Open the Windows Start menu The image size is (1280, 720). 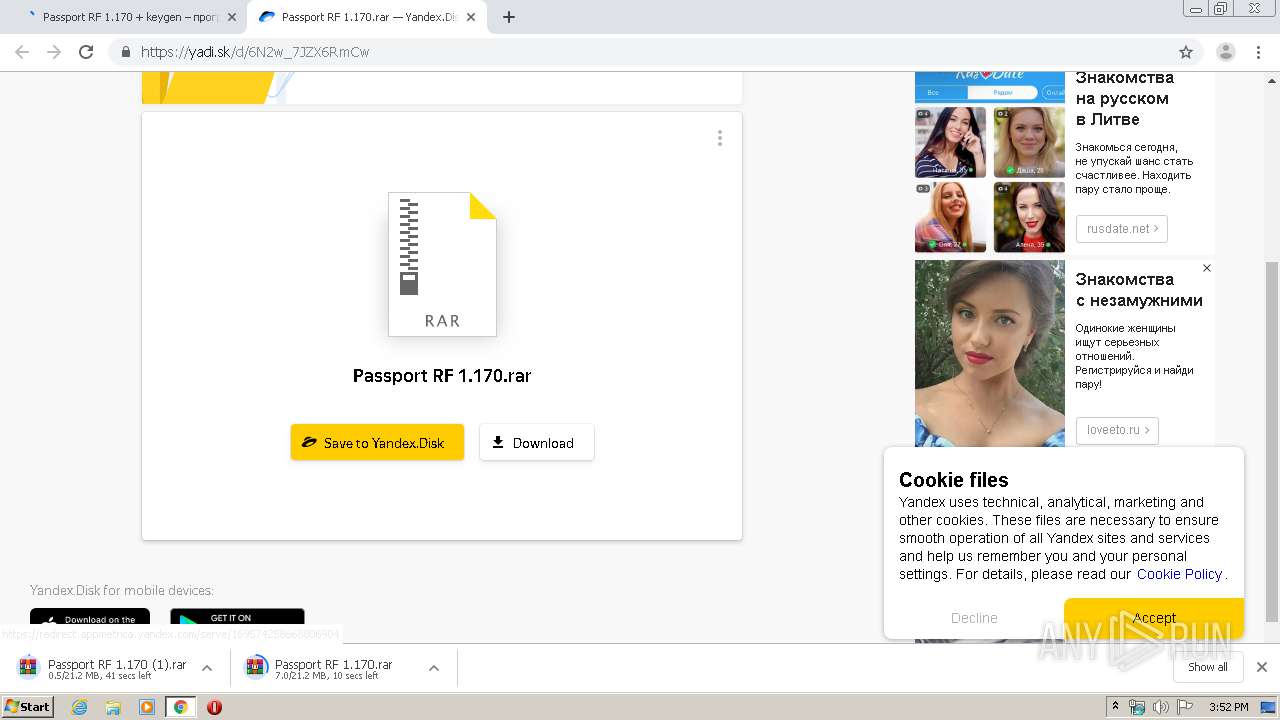click(x=27, y=707)
